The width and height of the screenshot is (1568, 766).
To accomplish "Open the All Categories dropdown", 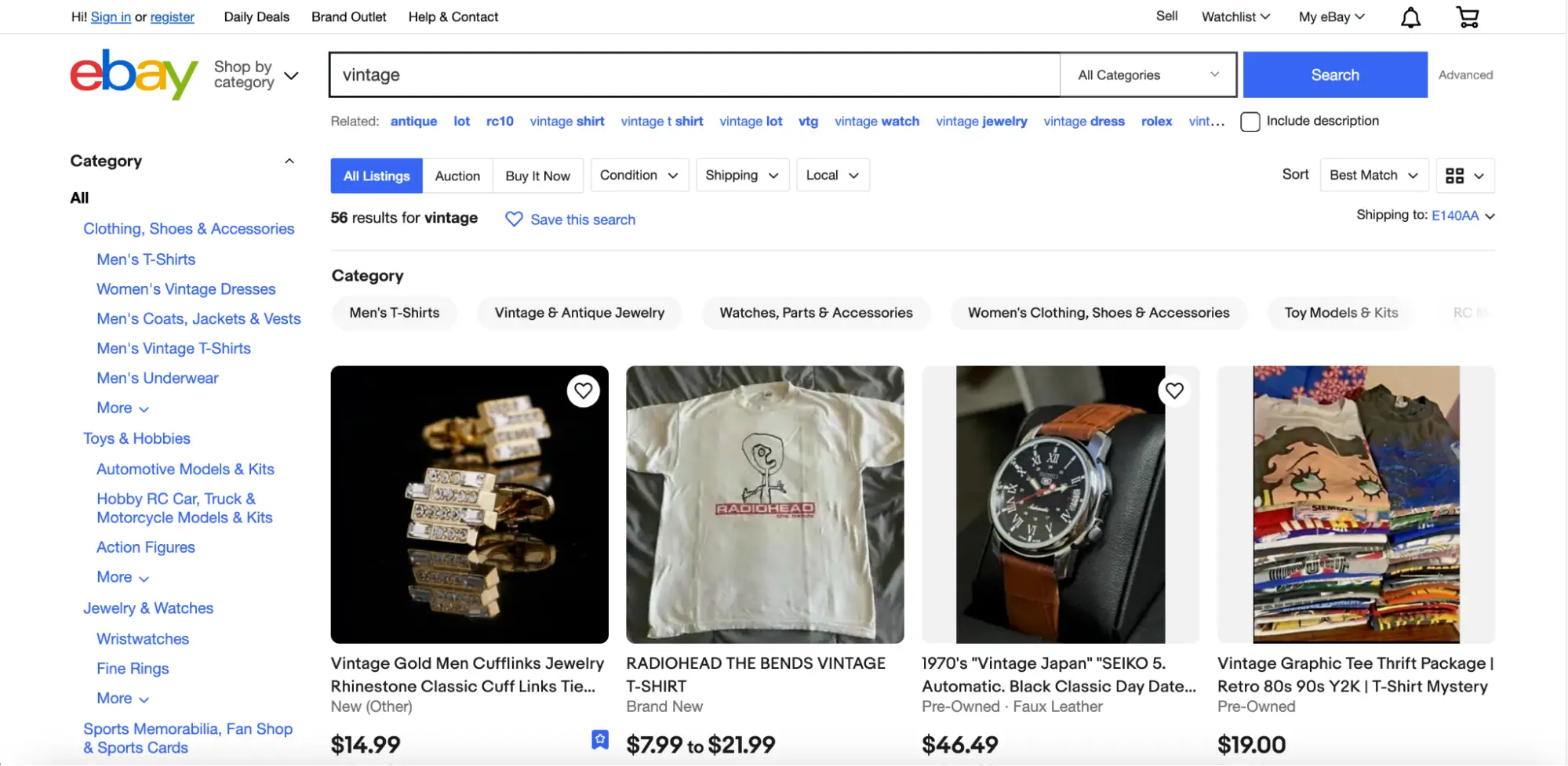I will pyautogui.click(x=1148, y=75).
